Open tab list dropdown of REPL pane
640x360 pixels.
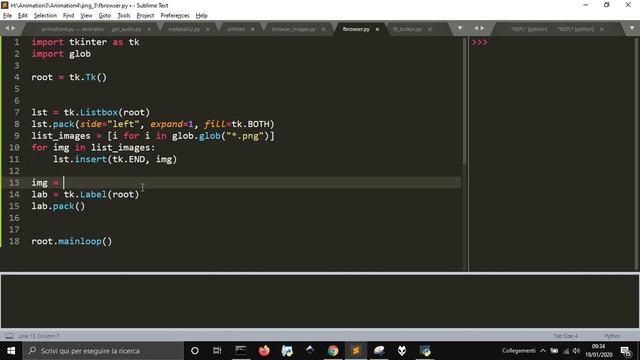point(632,28)
